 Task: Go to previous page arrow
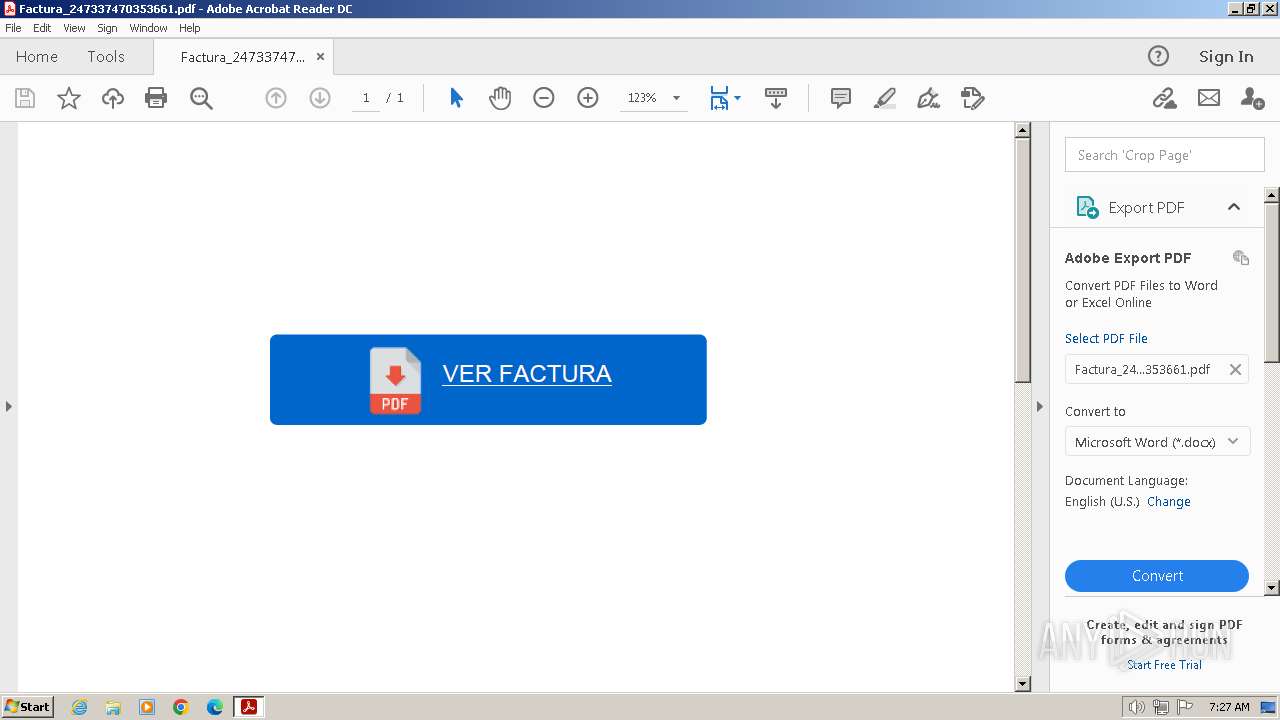pyautogui.click(x=276, y=98)
